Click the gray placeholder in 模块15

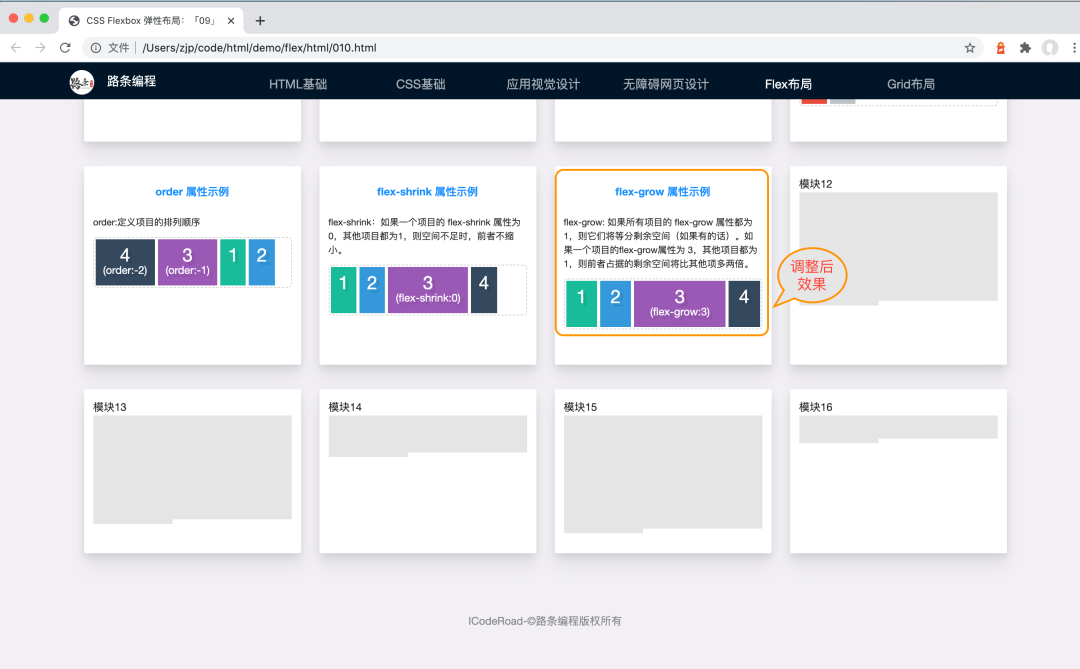tap(663, 473)
